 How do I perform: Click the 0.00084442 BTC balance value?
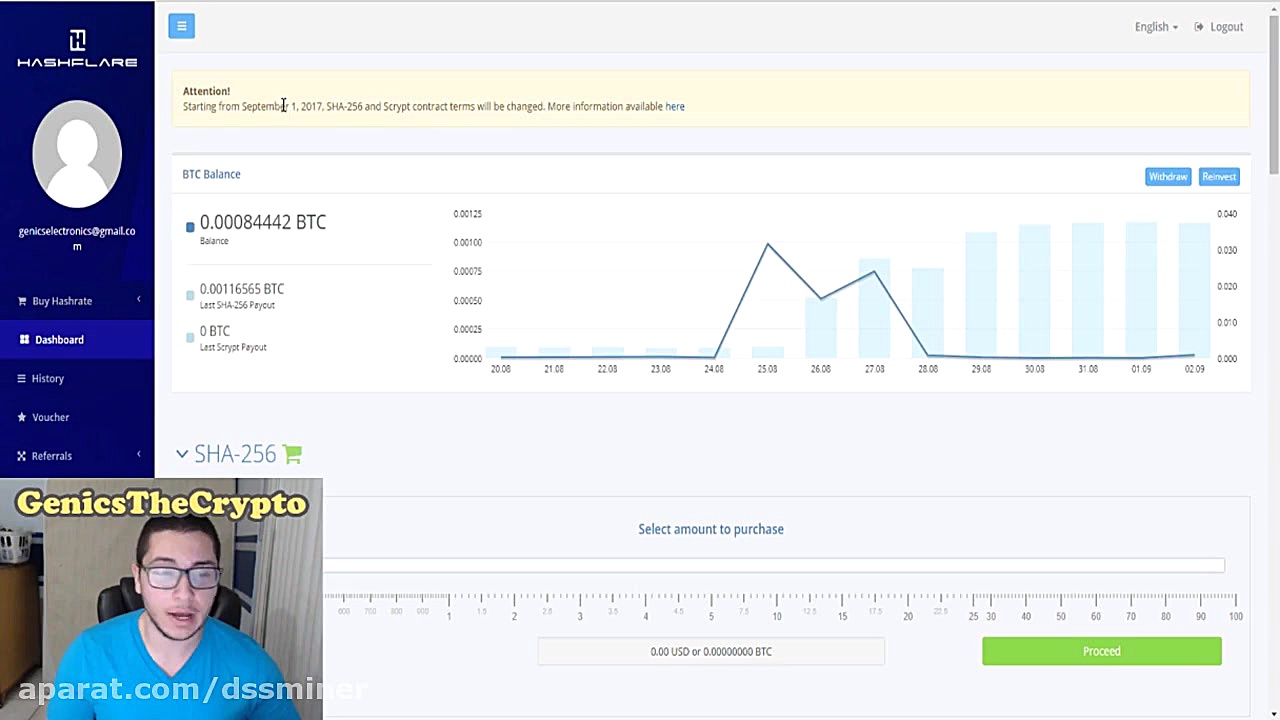tap(263, 222)
